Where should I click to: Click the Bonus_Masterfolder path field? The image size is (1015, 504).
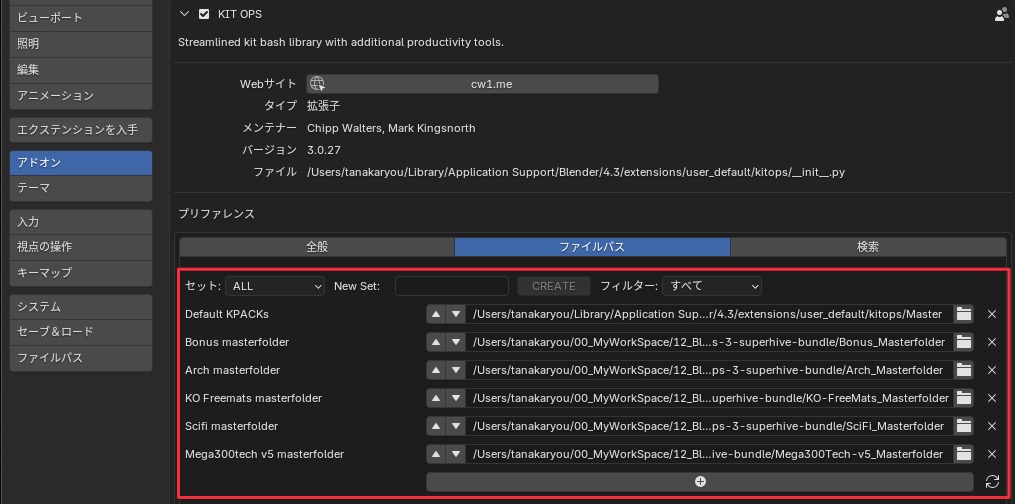[709, 342]
